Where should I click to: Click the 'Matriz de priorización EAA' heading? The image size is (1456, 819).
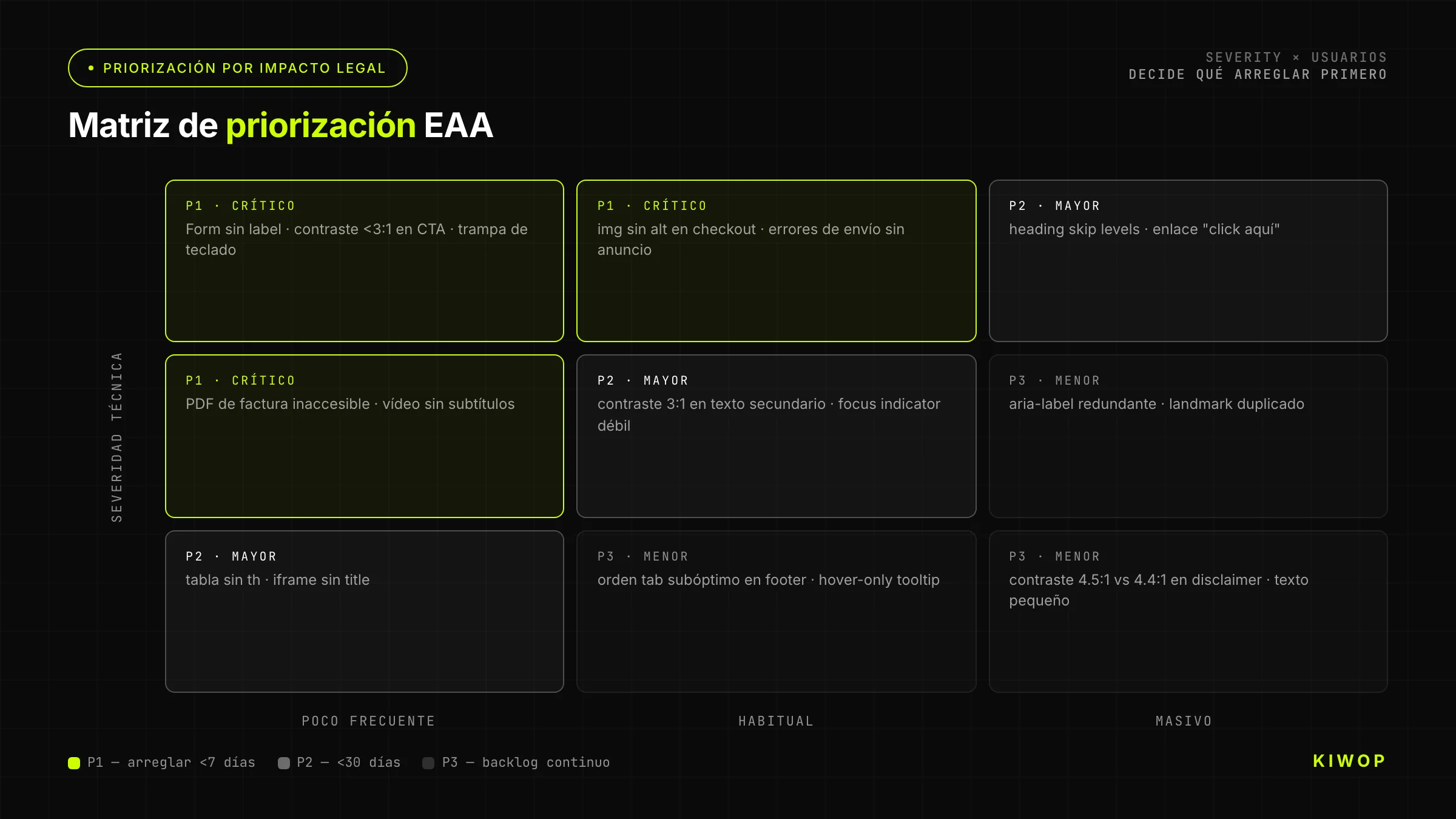(280, 125)
